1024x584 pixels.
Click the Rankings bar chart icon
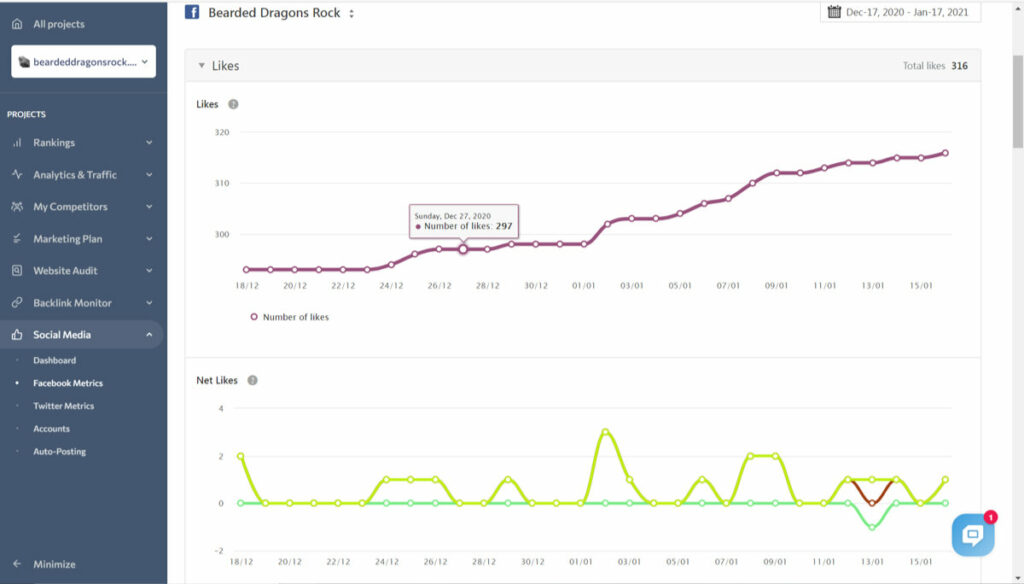[18, 142]
